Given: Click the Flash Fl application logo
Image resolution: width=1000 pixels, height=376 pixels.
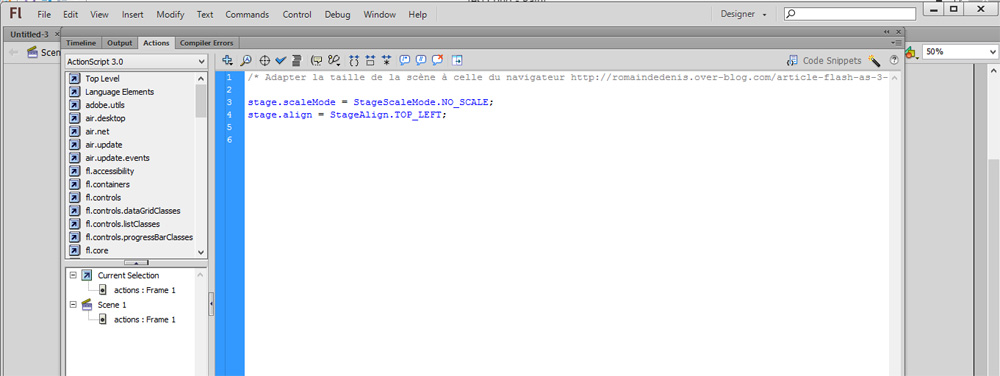Looking at the screenshot, I should pos(16,13).
